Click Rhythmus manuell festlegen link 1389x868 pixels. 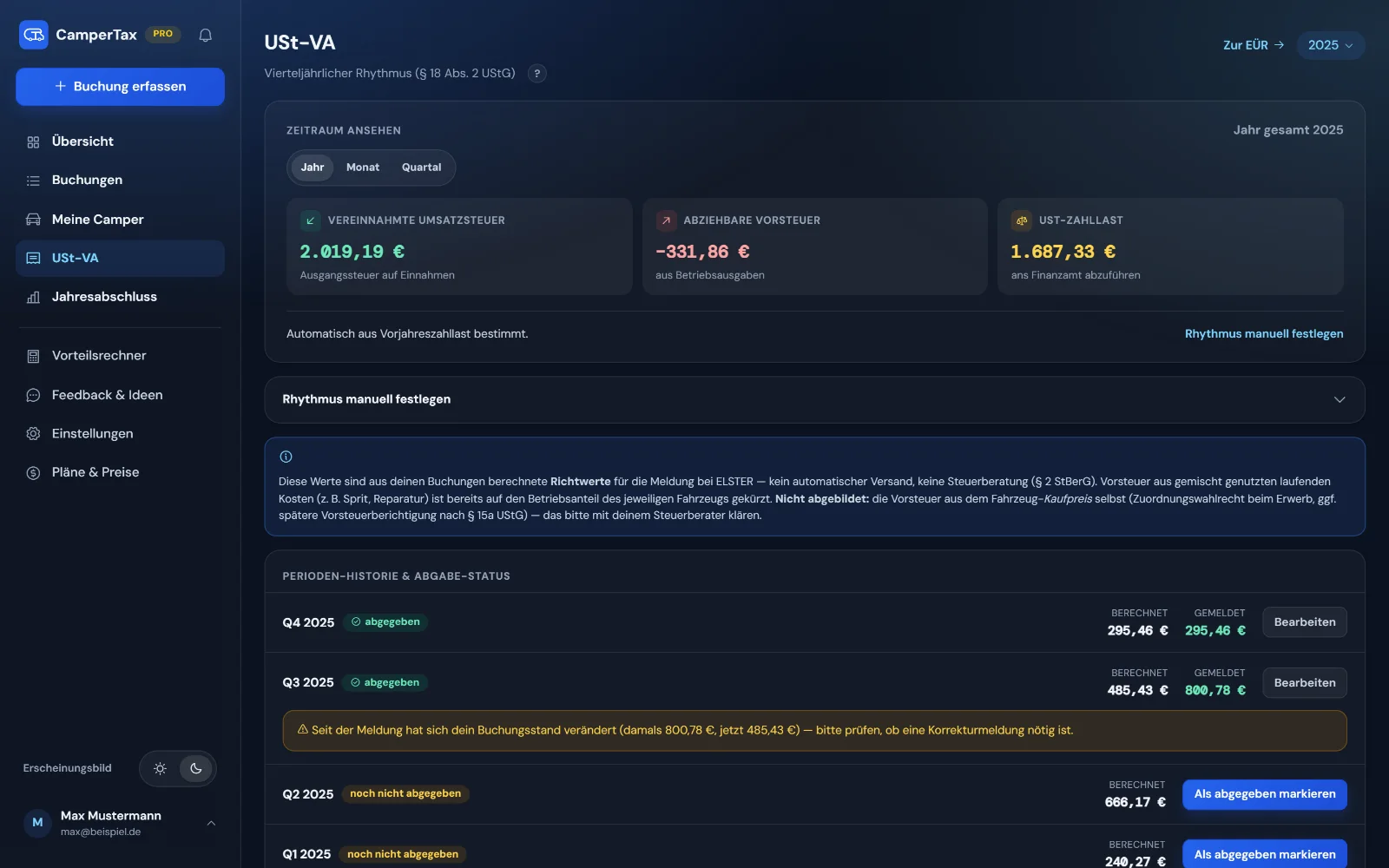pyautogui.click(x=1264, y=334)
